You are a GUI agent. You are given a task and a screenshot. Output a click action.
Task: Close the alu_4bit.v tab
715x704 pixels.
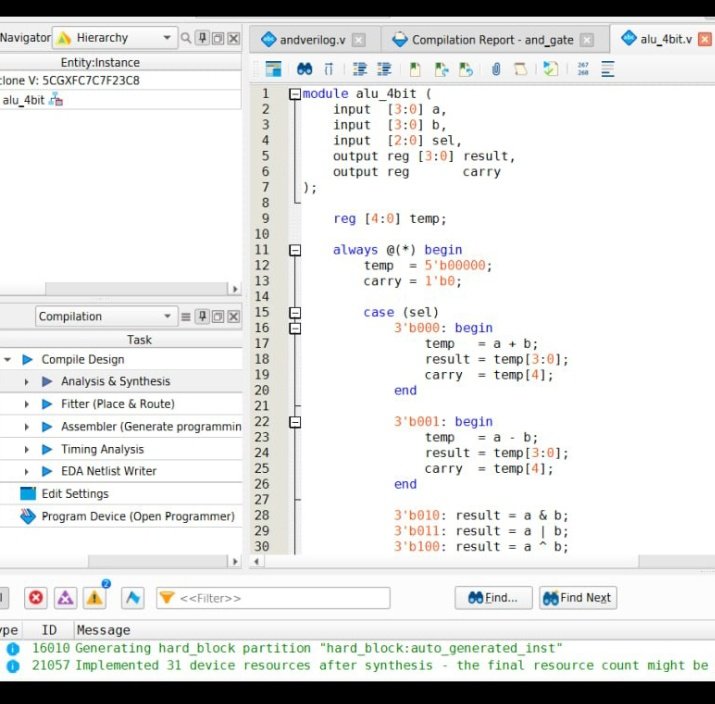coord(705,39)
